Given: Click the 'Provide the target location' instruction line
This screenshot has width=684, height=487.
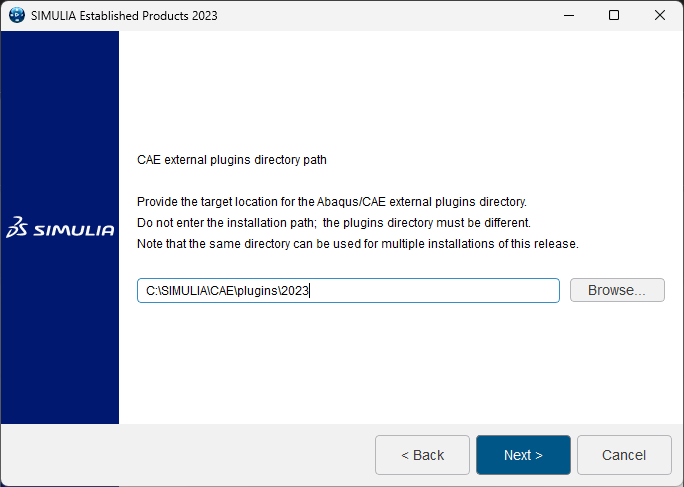Looking at the screenshot, I should (x=331, y=201).
